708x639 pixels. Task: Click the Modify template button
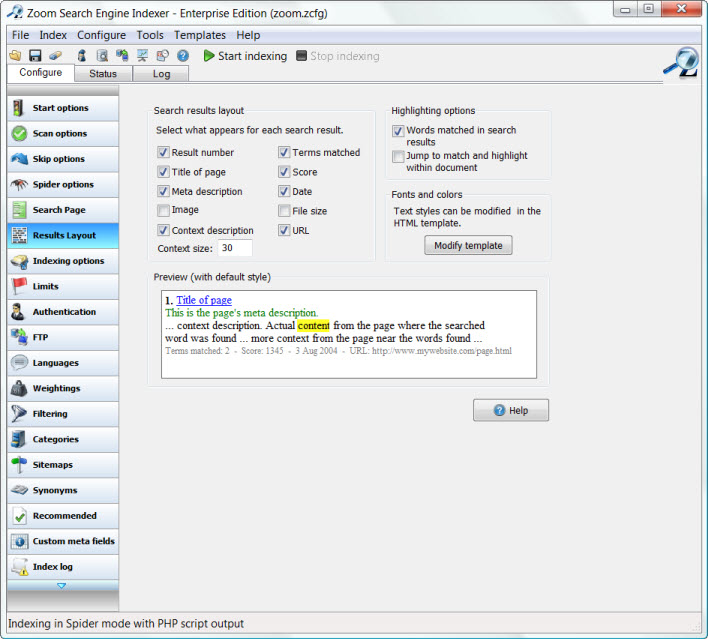pos(468,245)
